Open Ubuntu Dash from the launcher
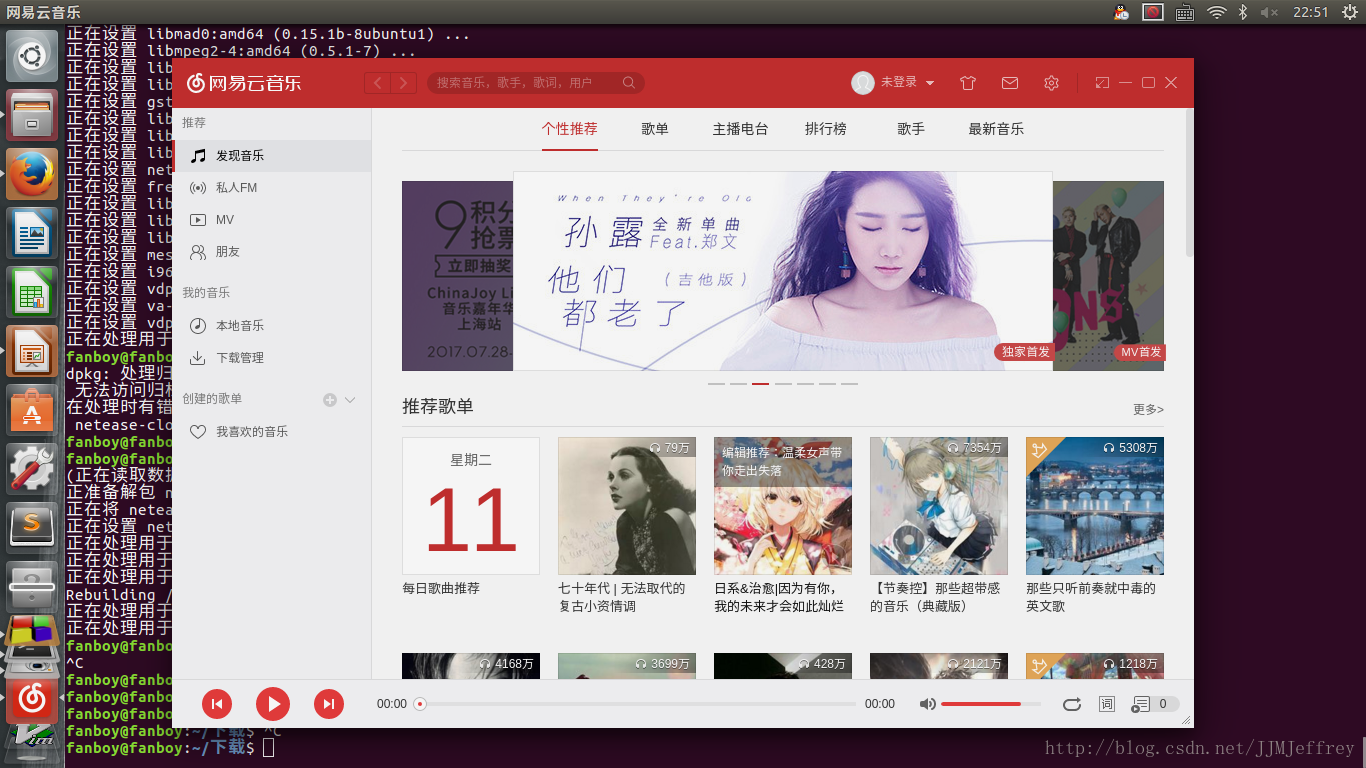Screen dimensions: 1366x768 (x=32, y=56)
